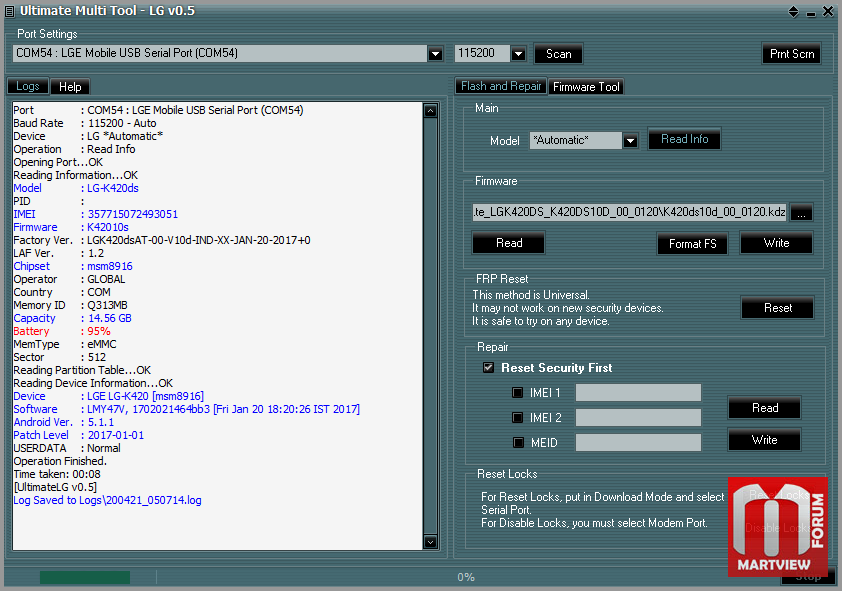The image size is (842, 591).
Task: Open the COM port dropdown
Action: (435, 54)
